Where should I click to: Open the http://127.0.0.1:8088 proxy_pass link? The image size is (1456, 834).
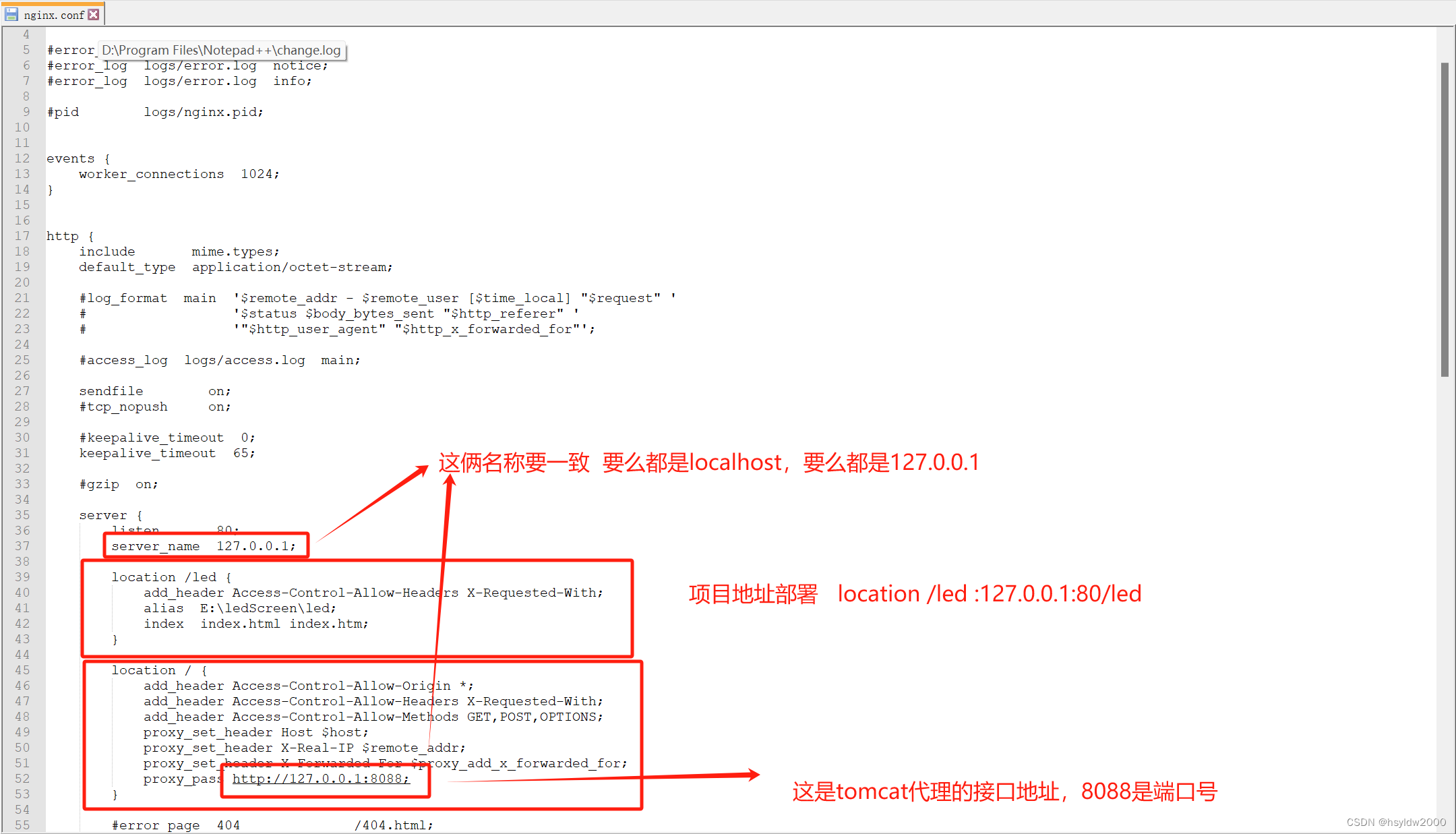click(x=320, y=779)
